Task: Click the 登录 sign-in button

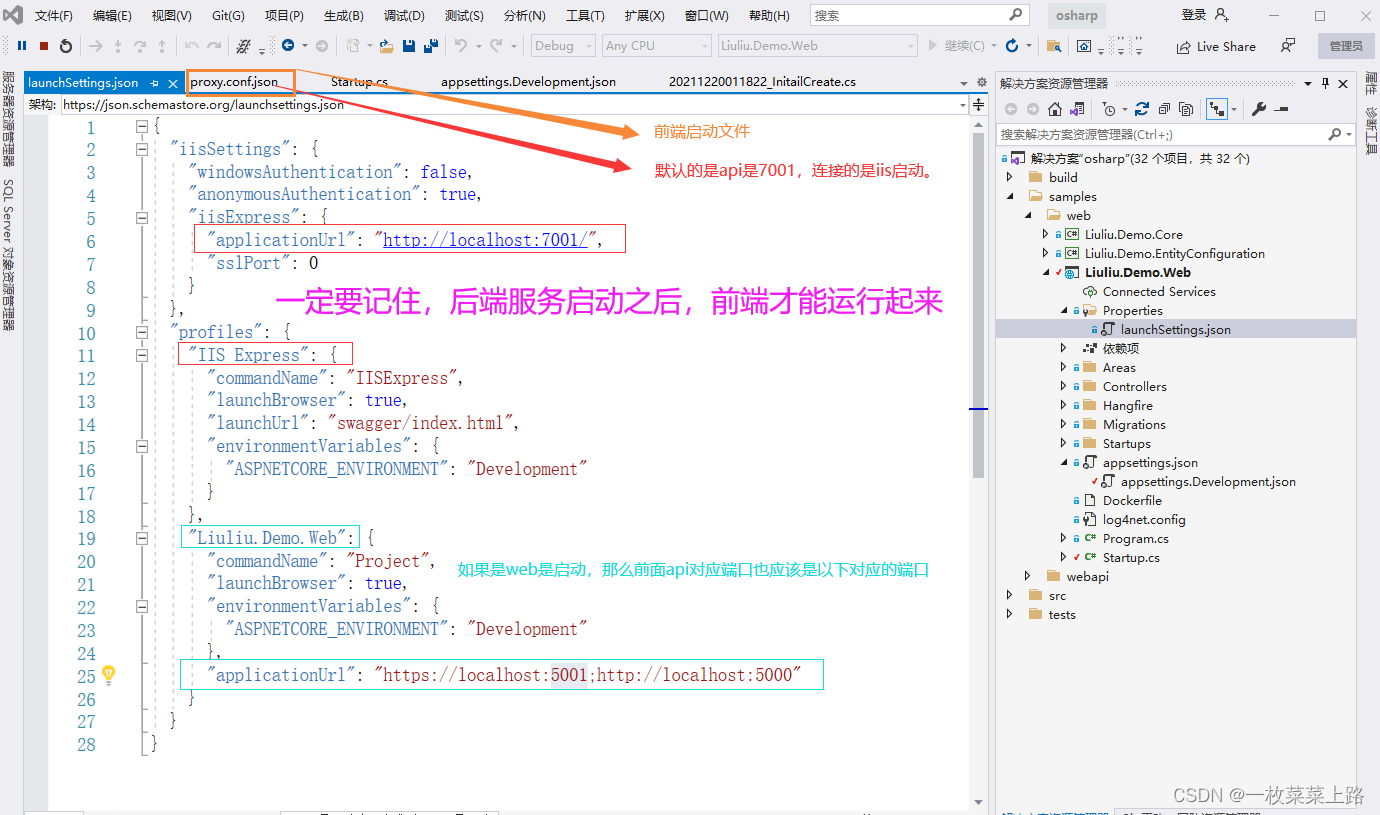Action: point(1206,15)
